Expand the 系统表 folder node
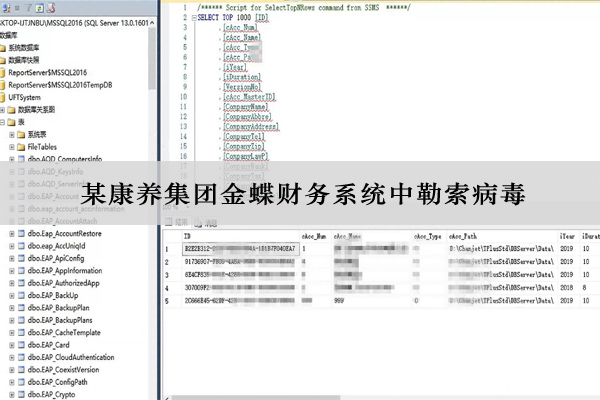600x400 pixels. point(12,135)
